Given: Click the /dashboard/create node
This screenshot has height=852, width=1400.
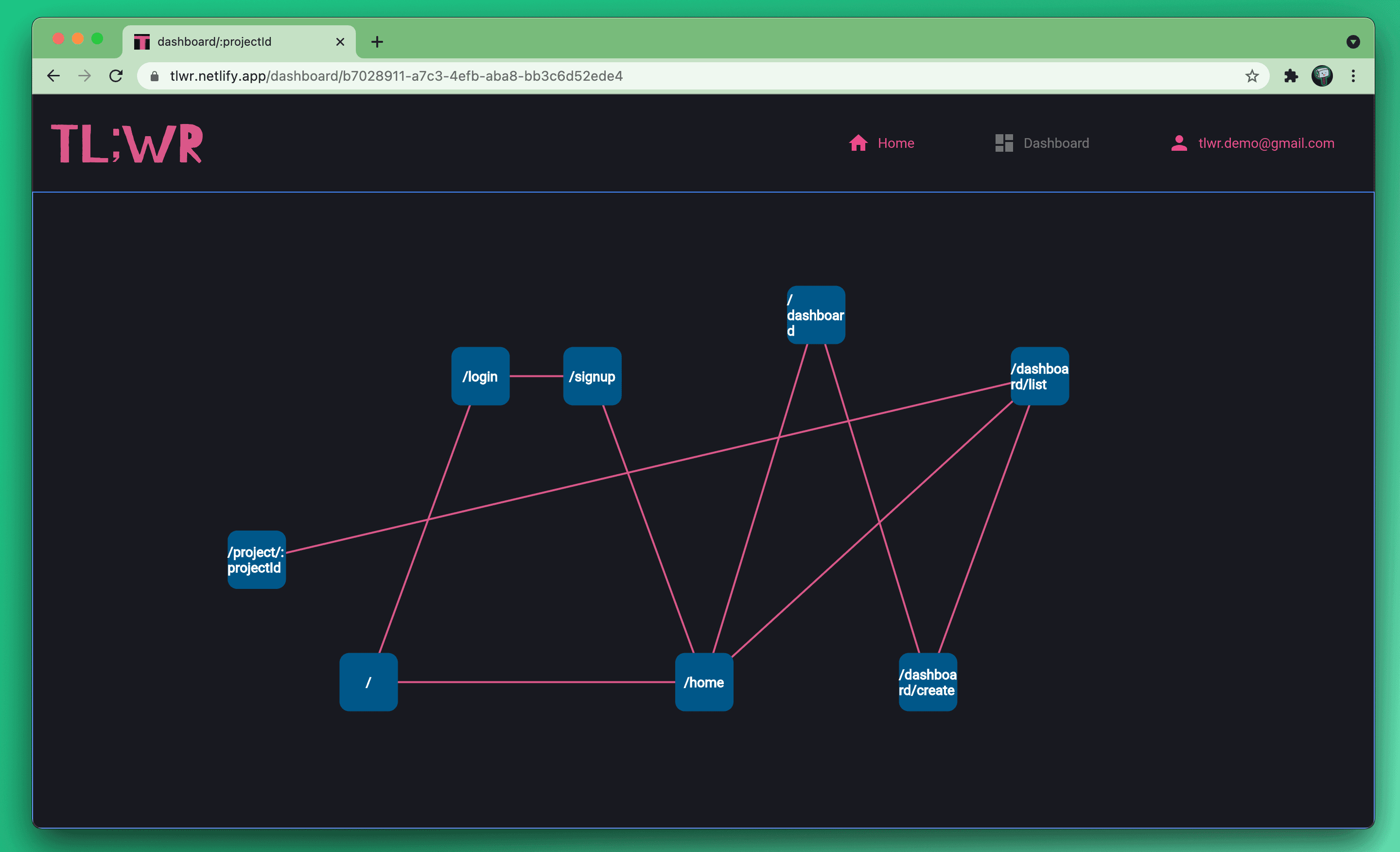Looking at the screenshot, I should coord(927,682).
